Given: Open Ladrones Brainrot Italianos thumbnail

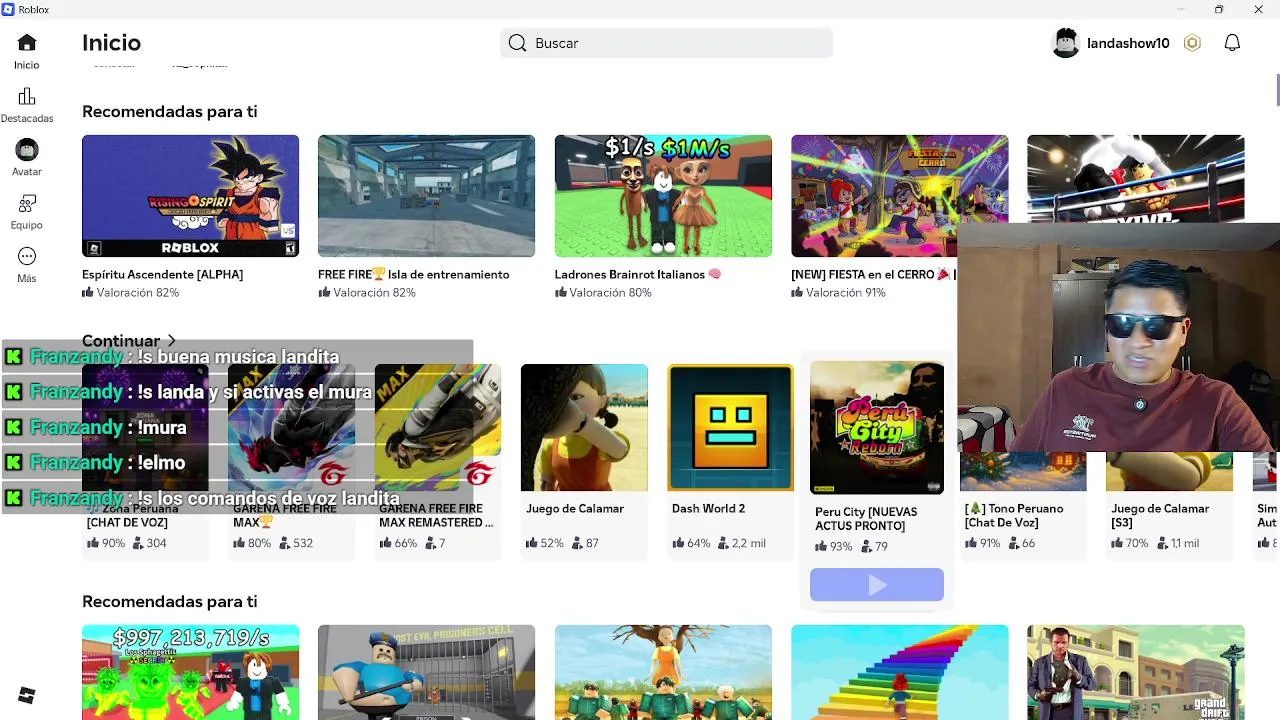Looking at the screenshot, I should [663, 196].
